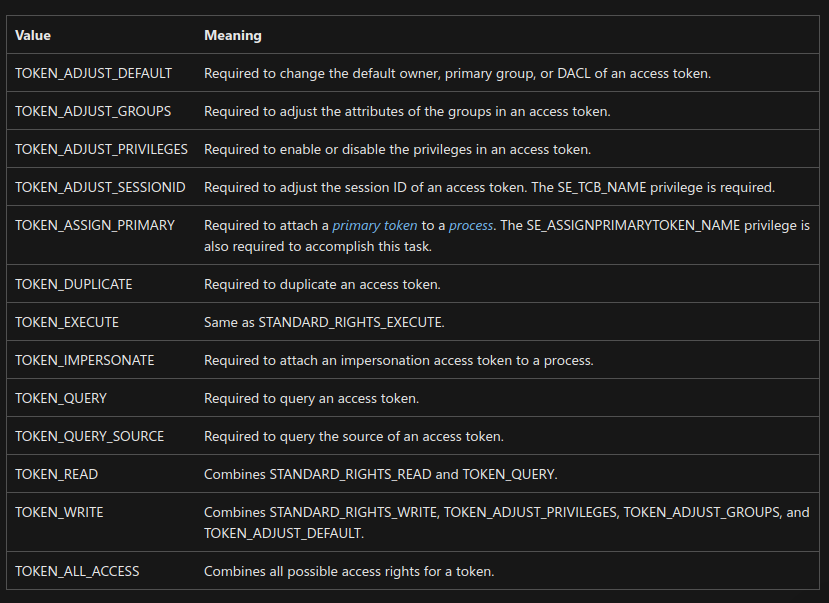Viewport: 829px width, 603px height.
Task: Open the "process" link
Action: click(471, 226)
